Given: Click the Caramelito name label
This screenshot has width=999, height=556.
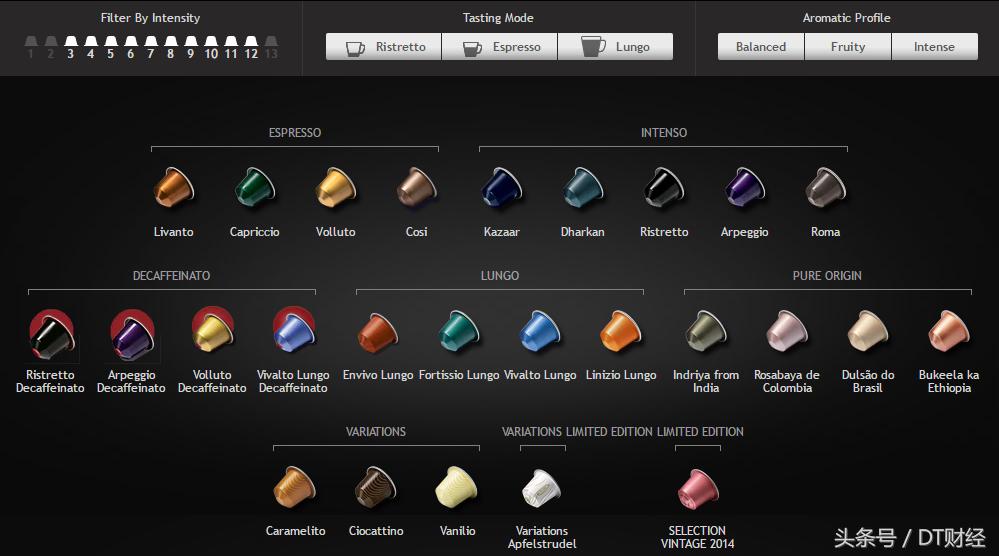Looking at the screenshot, I should (x=295, y=531).
